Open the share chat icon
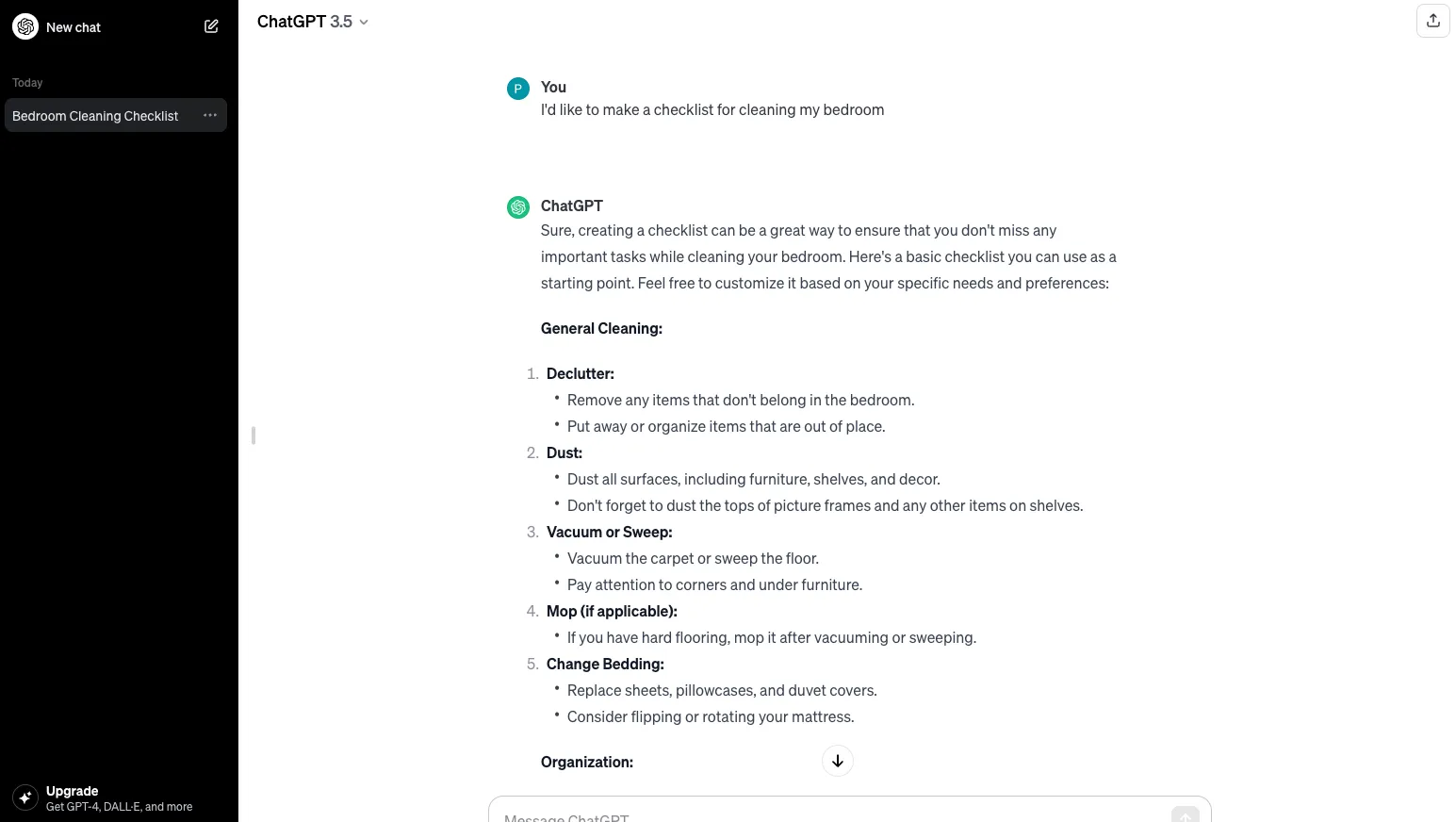1456x822 pixels. tap(1432, 21)
